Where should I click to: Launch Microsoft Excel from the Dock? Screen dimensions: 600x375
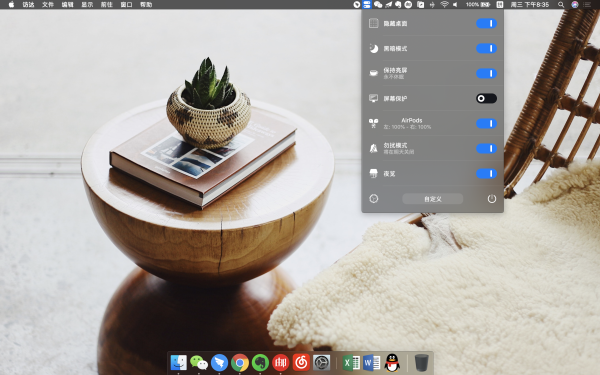351,362
